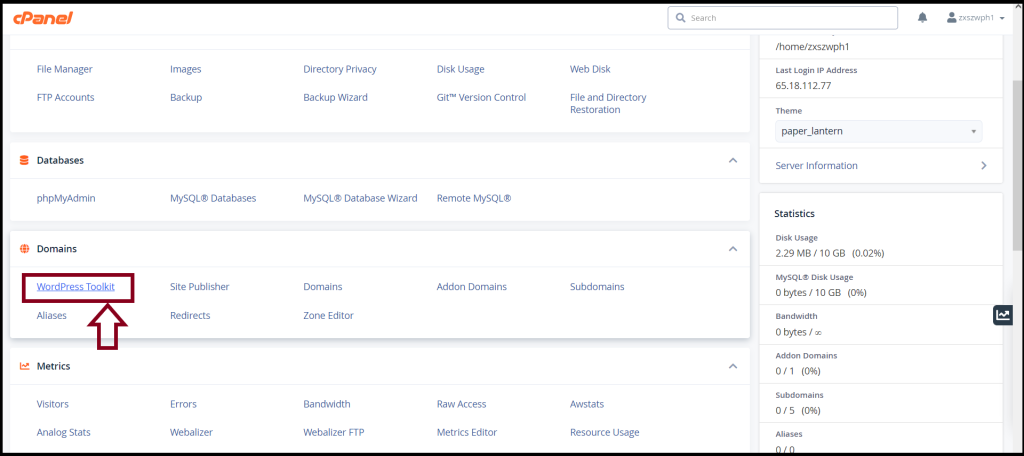1024x456 pixels.
Task: Open the Zone Editor
Action: 328,316
